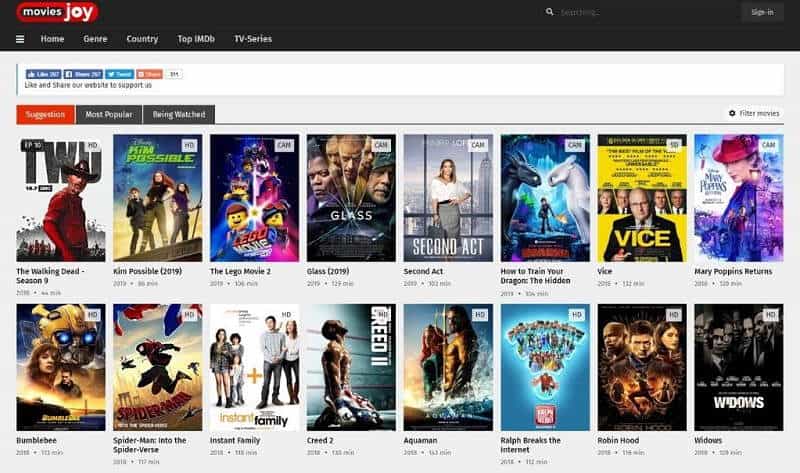Click the MoviesJoy logo
Screen dimensions: 800x473
coord(57,12)
